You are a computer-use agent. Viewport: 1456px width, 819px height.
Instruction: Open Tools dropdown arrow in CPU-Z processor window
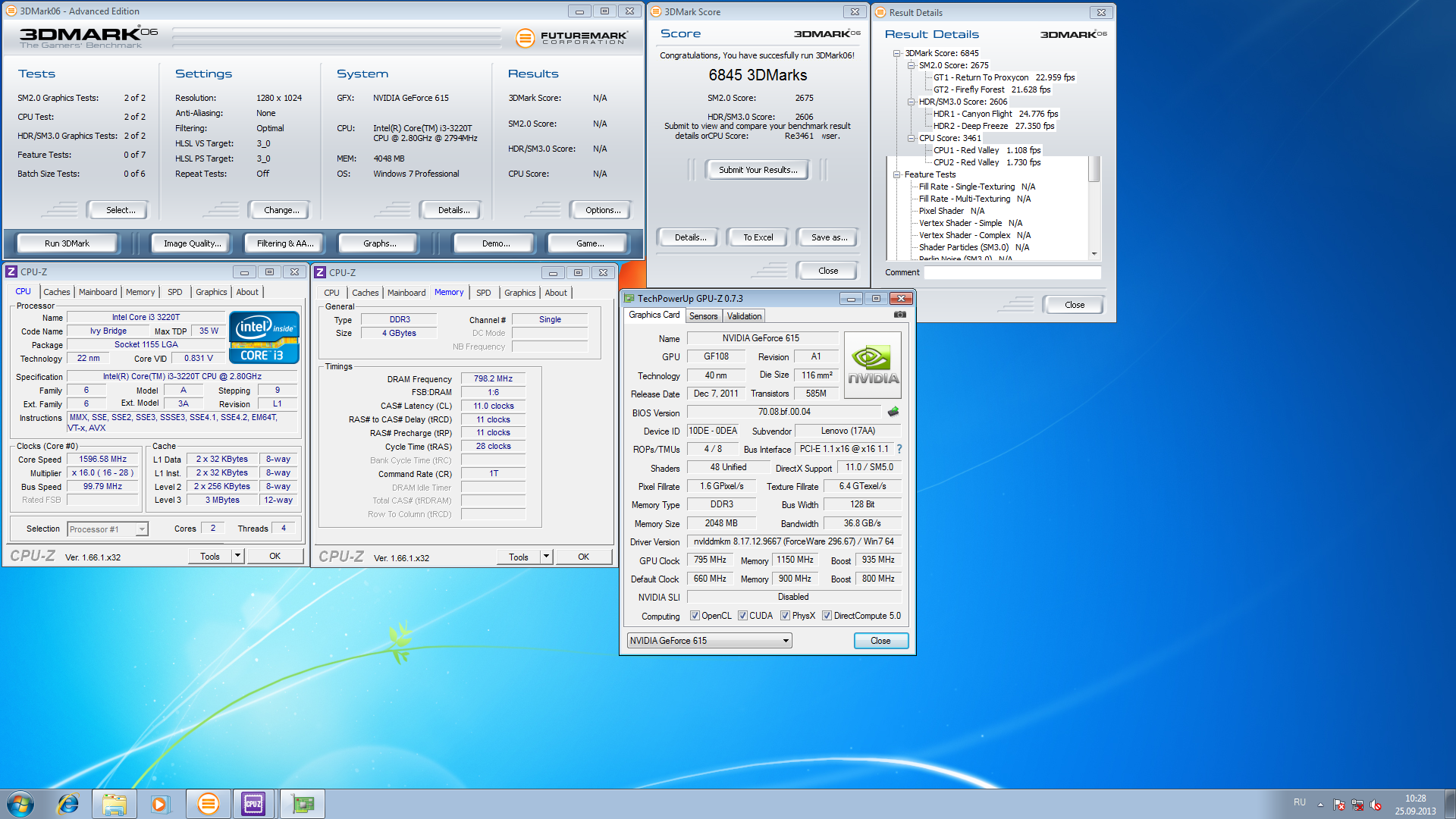237,556
